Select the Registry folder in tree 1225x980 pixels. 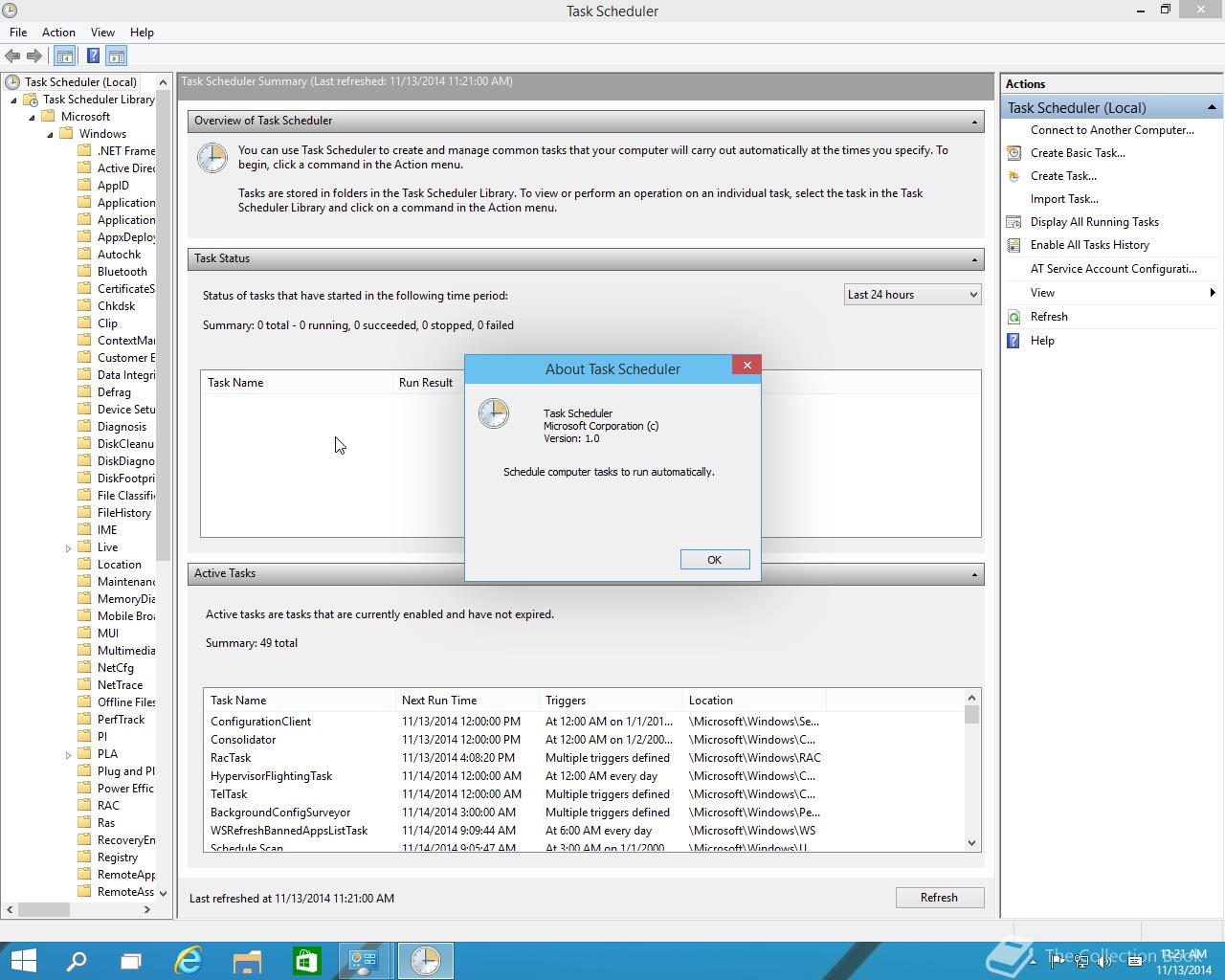pyautogui.click(x=116, y=857)
